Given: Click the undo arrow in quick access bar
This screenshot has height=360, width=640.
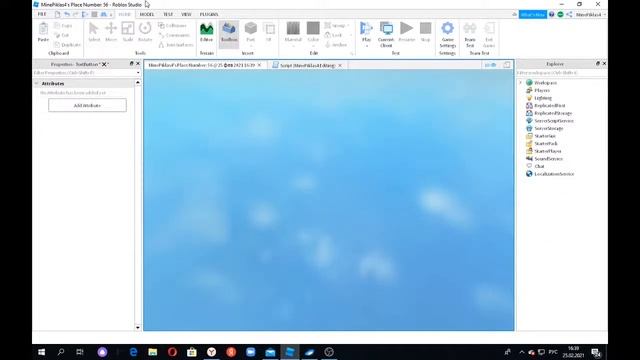Looking at the screenshot, I should 67,14.
